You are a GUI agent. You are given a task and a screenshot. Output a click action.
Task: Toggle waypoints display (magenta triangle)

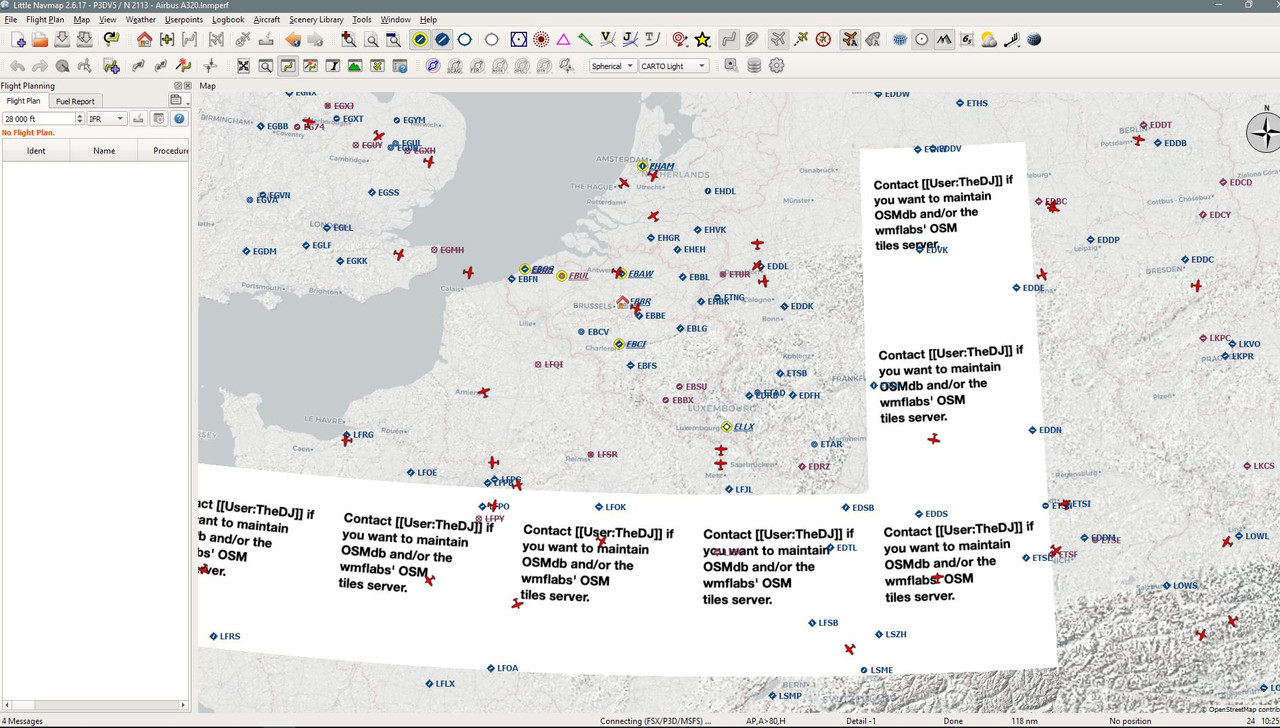coord(563,40)
